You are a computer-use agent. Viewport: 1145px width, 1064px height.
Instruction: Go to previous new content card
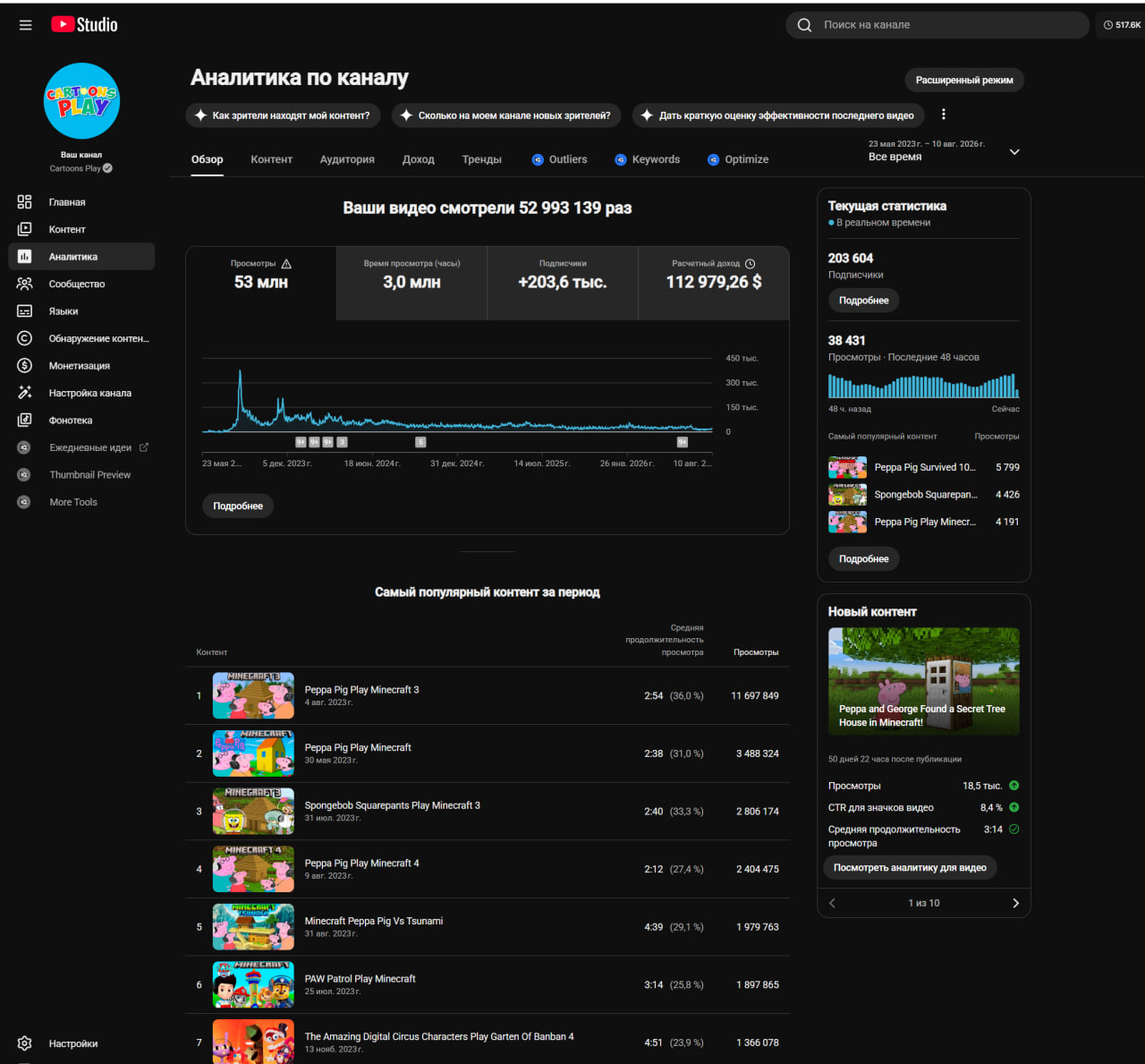coord(832,903)
